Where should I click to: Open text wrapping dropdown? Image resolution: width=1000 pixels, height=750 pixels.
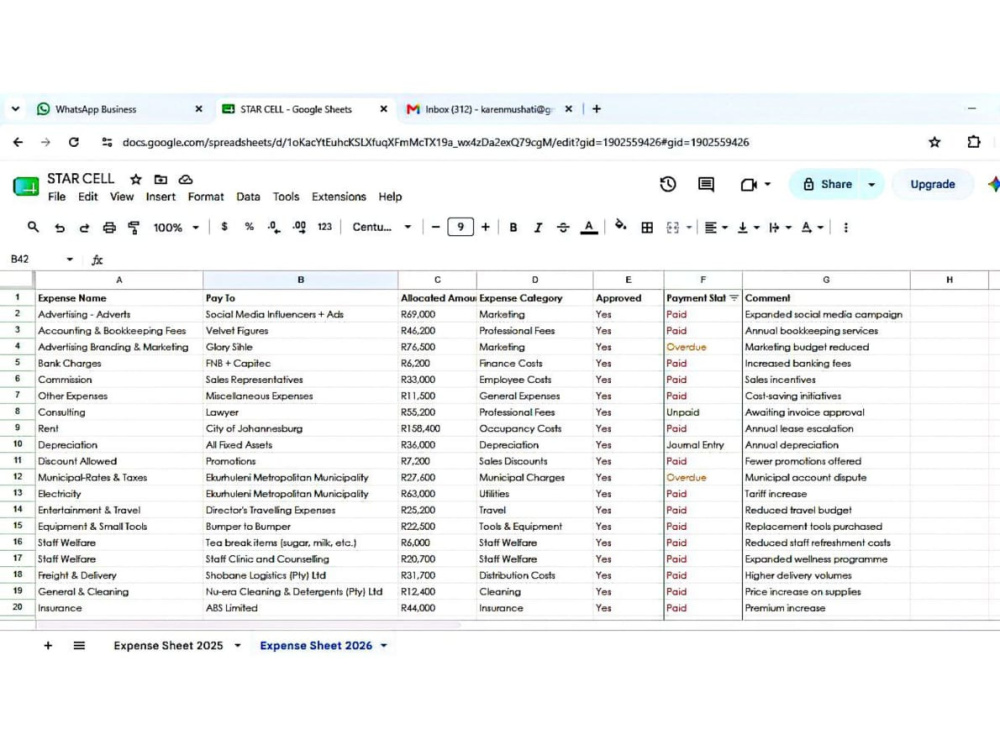[x=779, y=228]
